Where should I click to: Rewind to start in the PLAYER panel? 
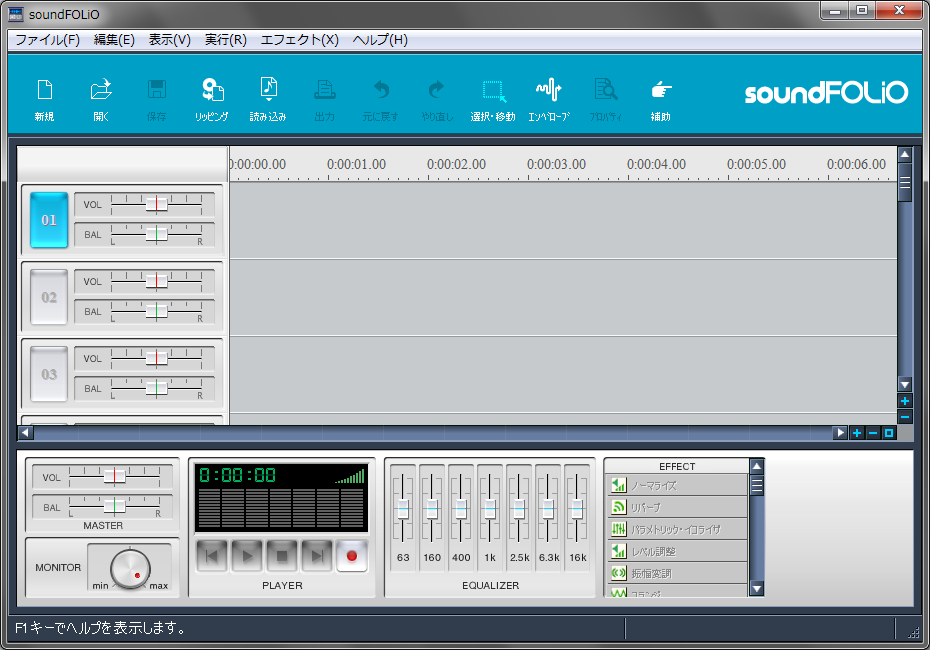212,556
